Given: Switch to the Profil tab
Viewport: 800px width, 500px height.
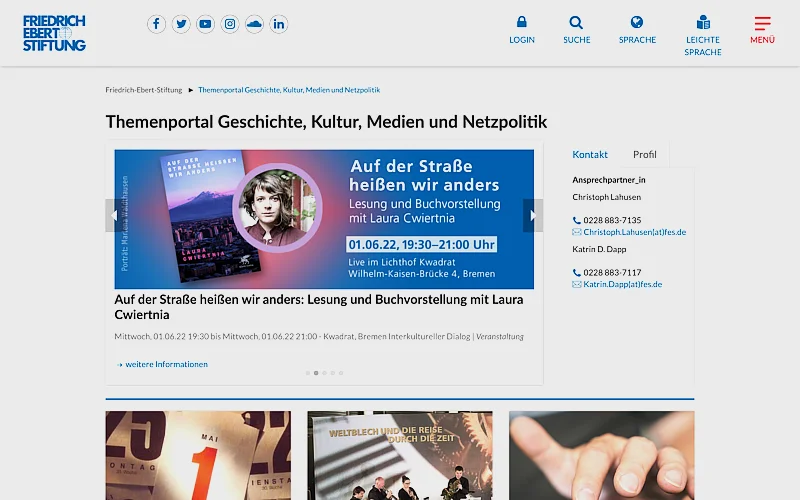Looking at the screenshot, I should pos(645,155).
